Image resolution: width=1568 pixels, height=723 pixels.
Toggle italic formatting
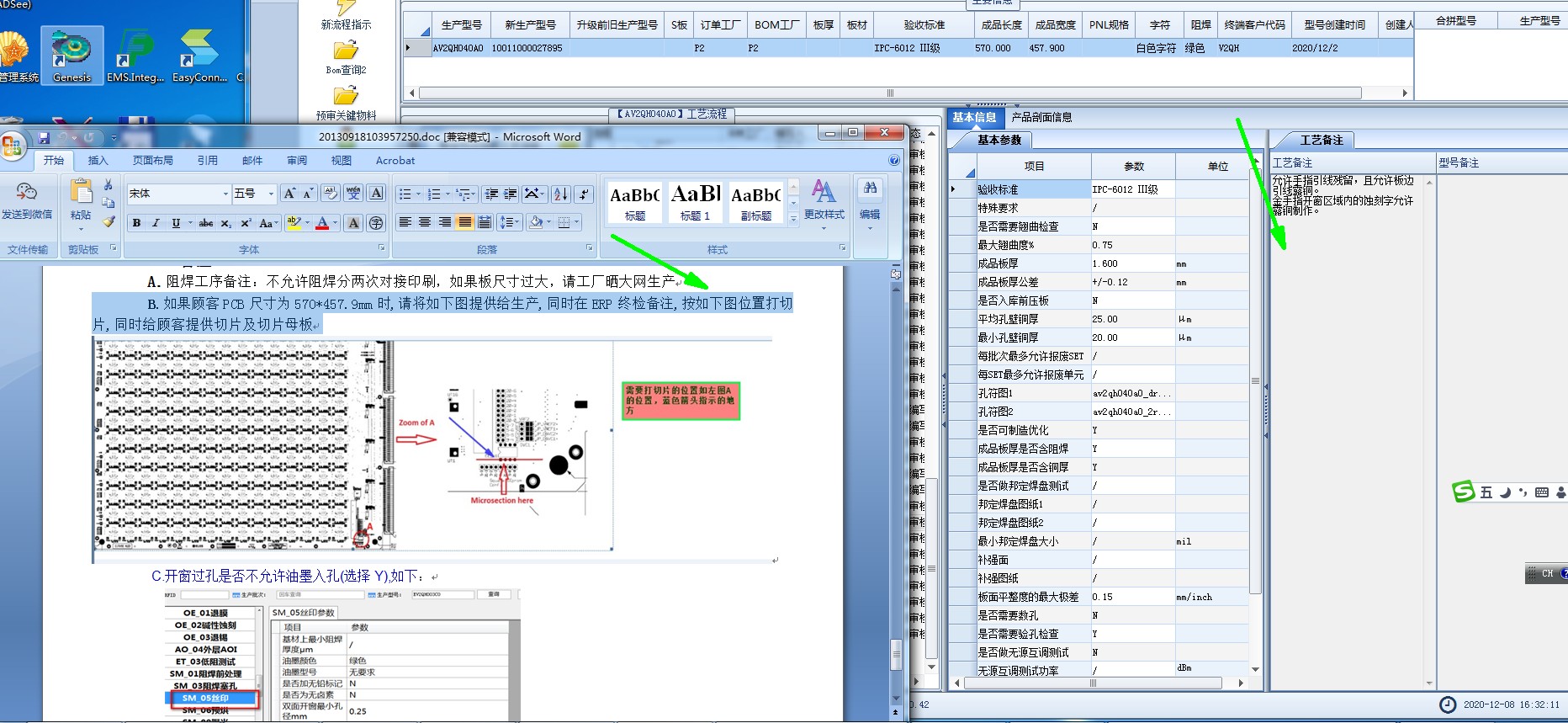pos(156,222)
